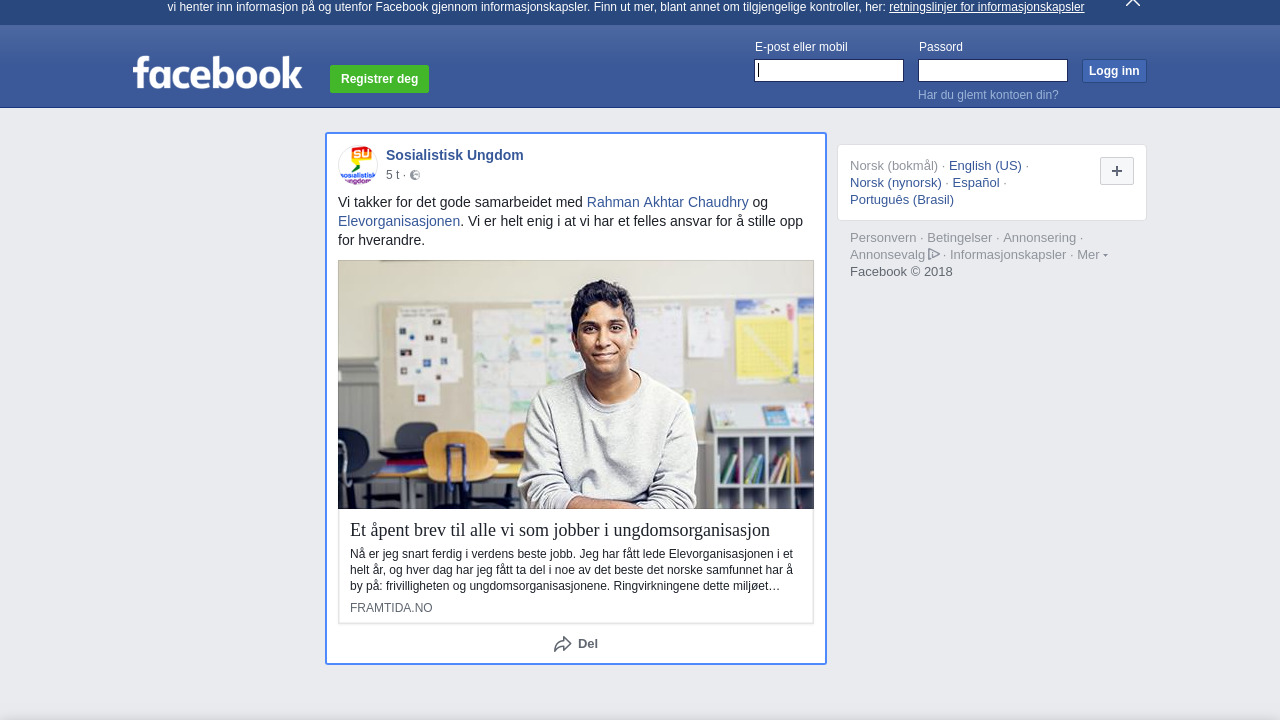Open Har du glemt kontoen din link
The width and height of the screenshot is (1280, 720).
tap(988, 95)
